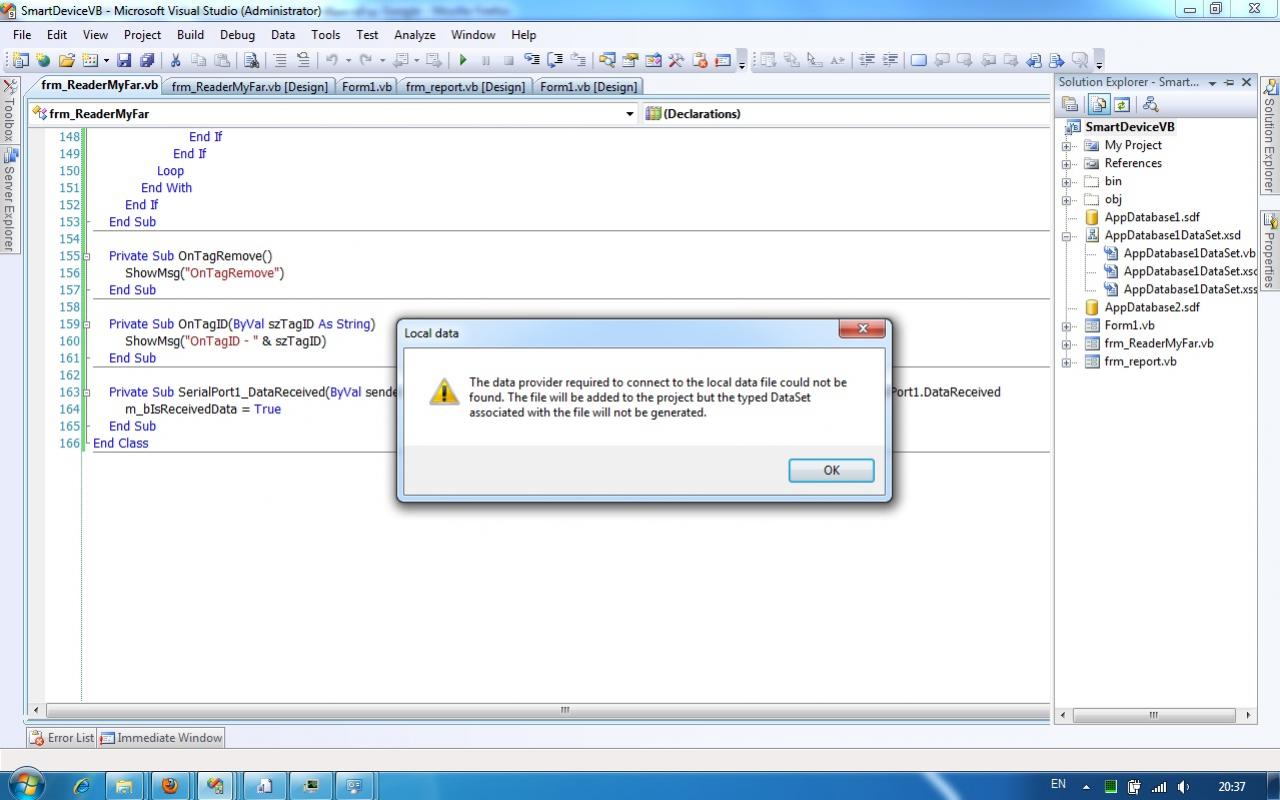This screenshot has height=800, width=1280.
Task: Click the New Project toolbar icon
Action: pyautogui.click(x=19, y=60)
